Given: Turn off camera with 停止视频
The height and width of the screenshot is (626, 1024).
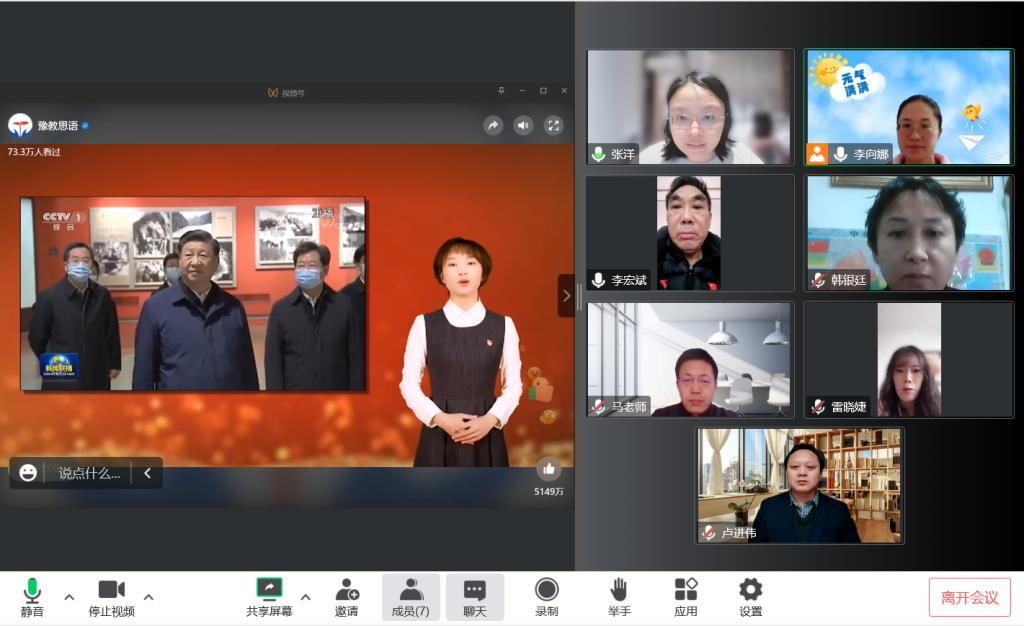Looking at the screenshot, I should click(x=111, y=597).
